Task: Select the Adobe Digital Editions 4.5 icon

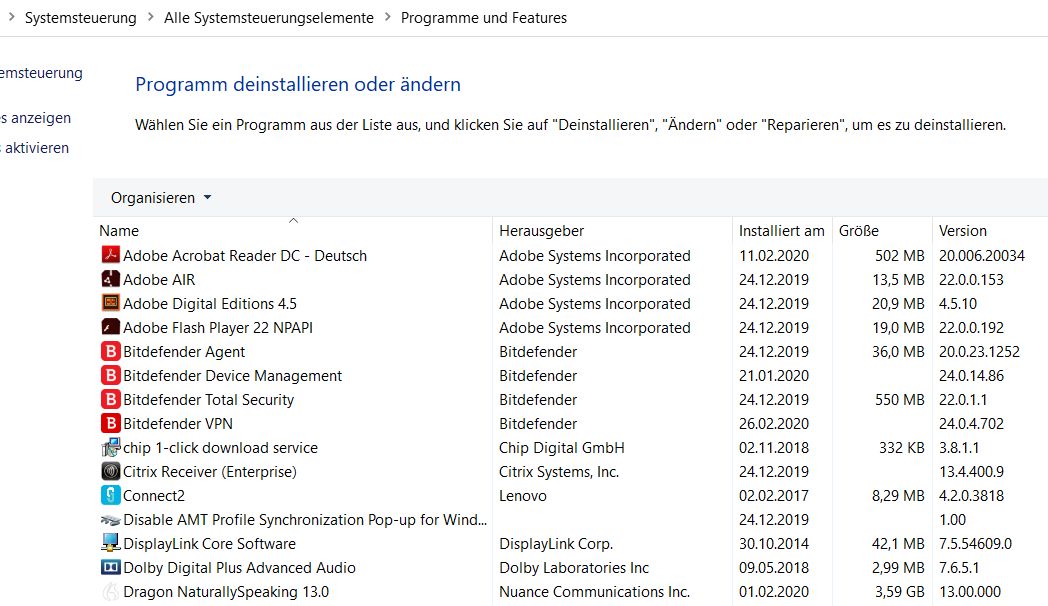Action: pyautogui.click(x=110, y=303)
